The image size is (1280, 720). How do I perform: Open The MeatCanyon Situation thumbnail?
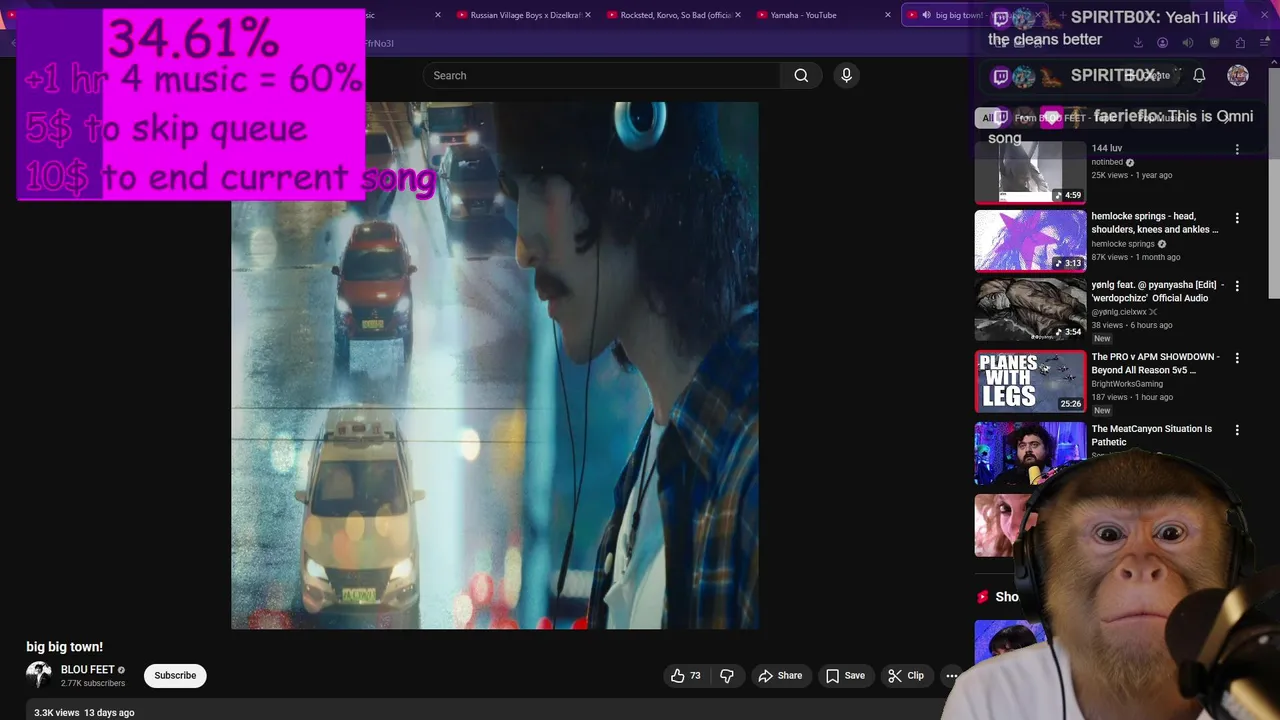click(1030, 453)
